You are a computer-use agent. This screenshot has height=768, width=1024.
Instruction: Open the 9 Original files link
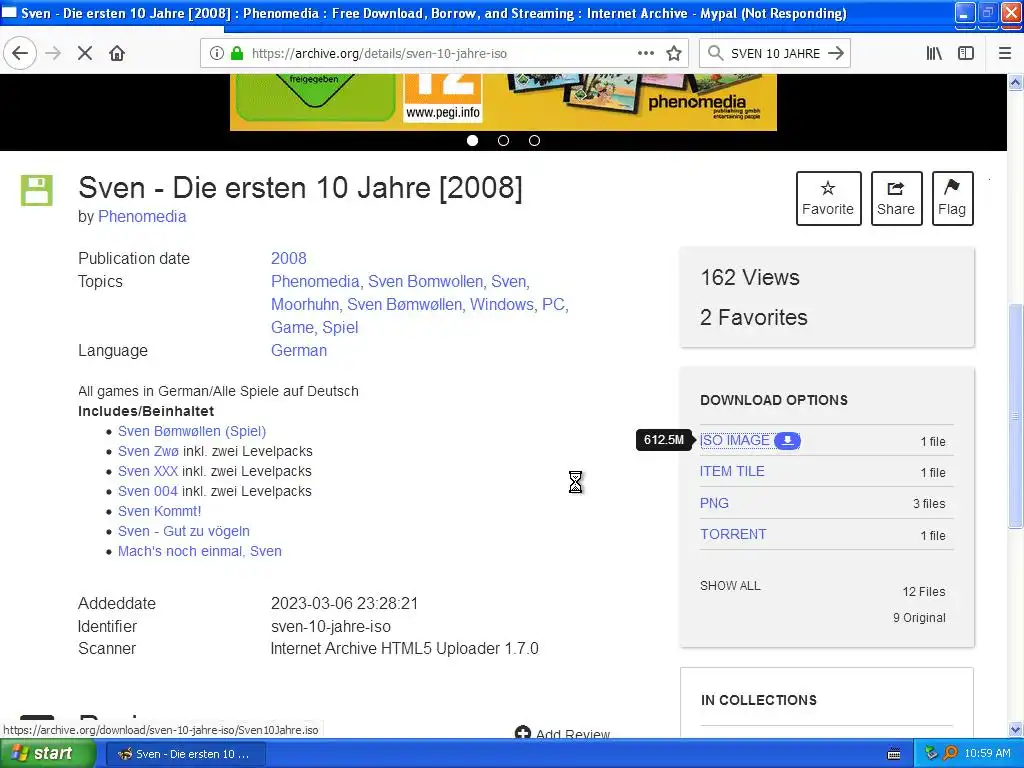(x=919, y=618)
